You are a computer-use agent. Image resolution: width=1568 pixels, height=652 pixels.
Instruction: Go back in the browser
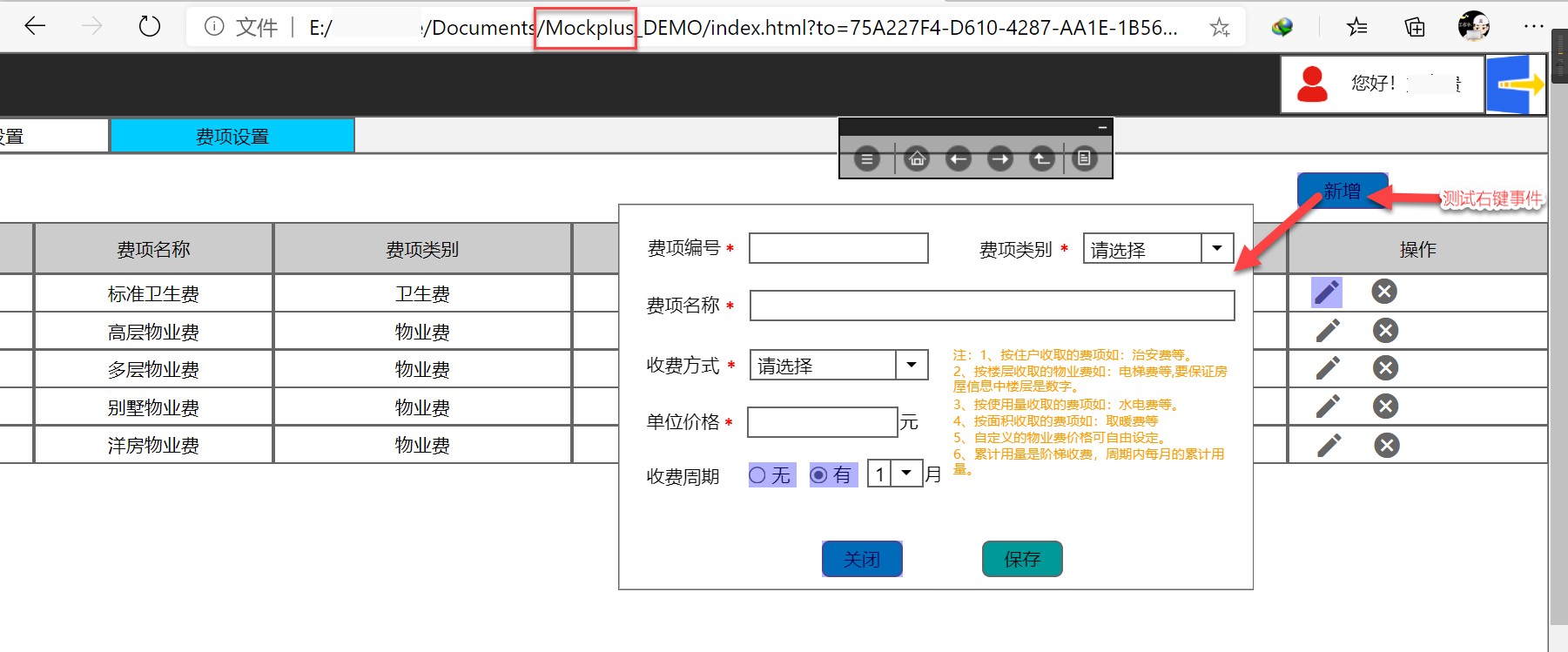pos(35,26)
